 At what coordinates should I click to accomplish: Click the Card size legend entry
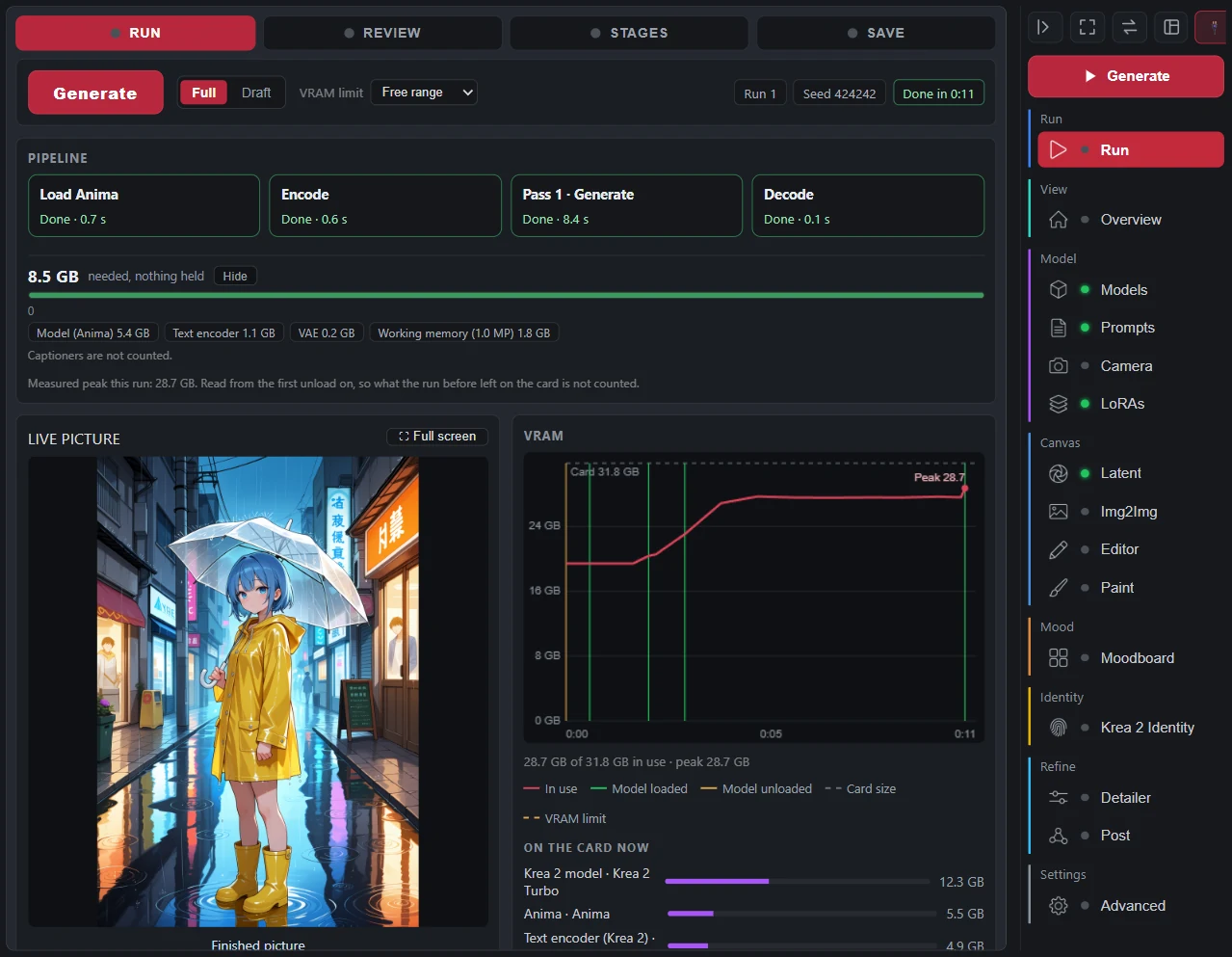(860, 788)
